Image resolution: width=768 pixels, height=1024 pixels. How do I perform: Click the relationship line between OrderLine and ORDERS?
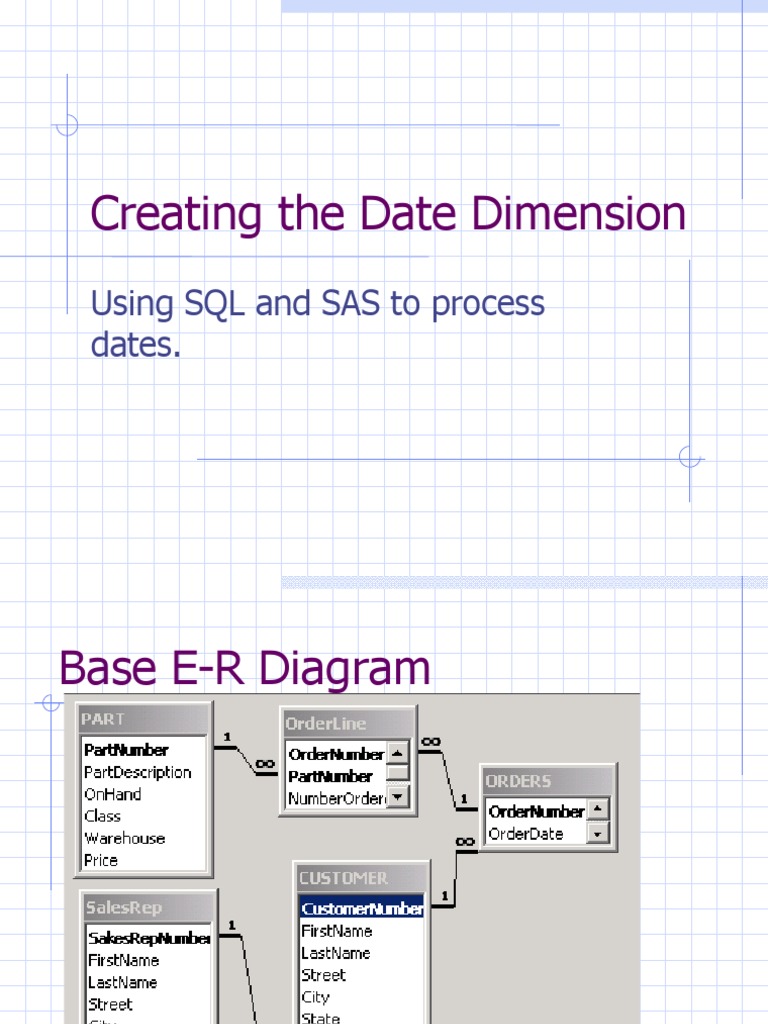[449, 780]
